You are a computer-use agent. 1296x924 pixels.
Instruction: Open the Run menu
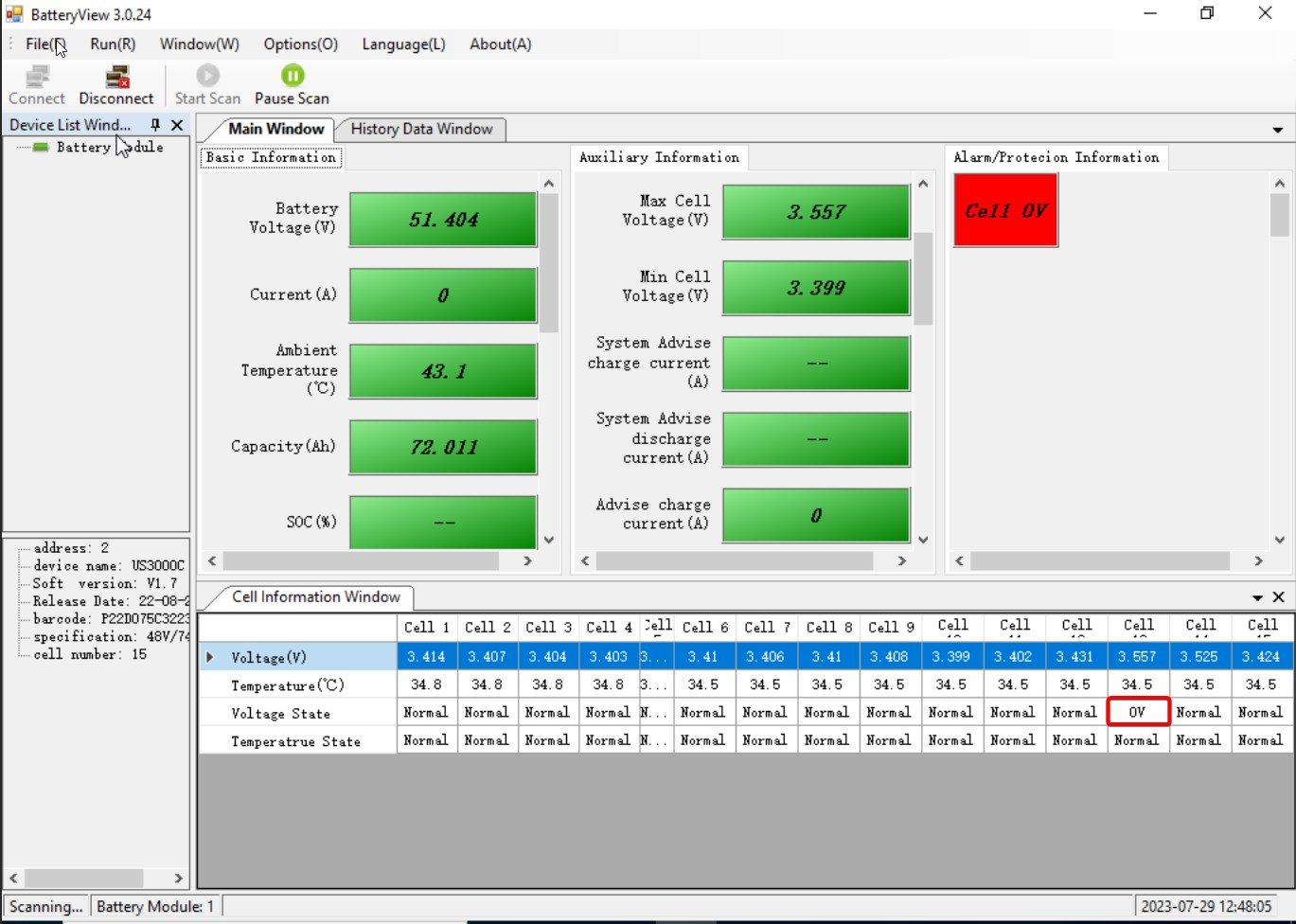point(113,44)
